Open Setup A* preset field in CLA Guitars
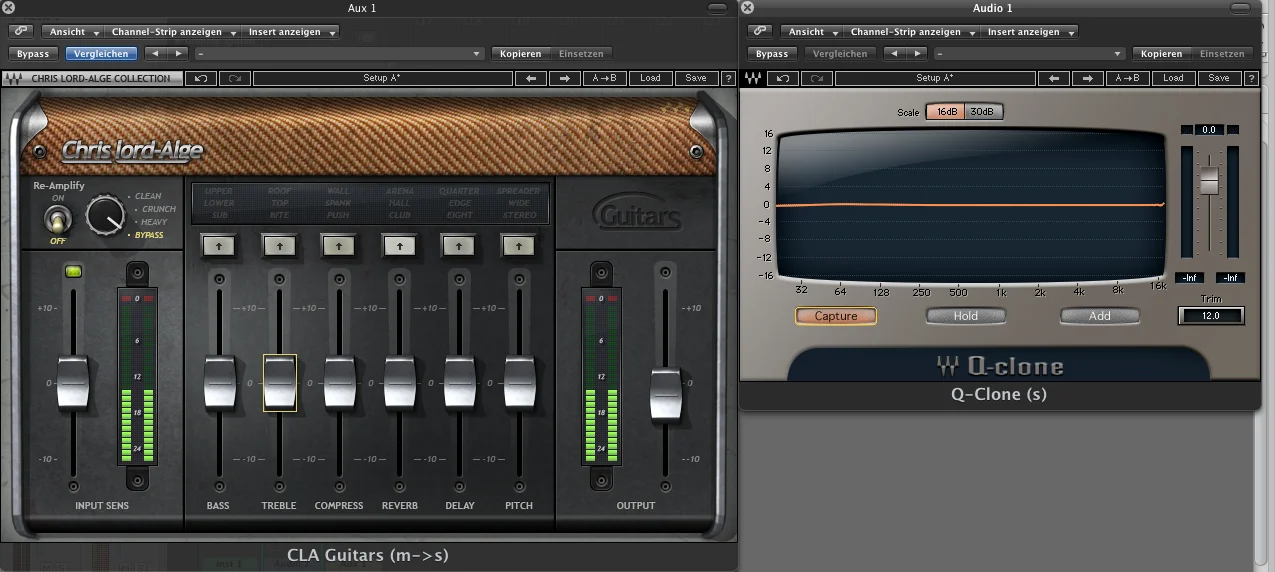This screenshot has width=1275, height=572. (x=382, y=78)
